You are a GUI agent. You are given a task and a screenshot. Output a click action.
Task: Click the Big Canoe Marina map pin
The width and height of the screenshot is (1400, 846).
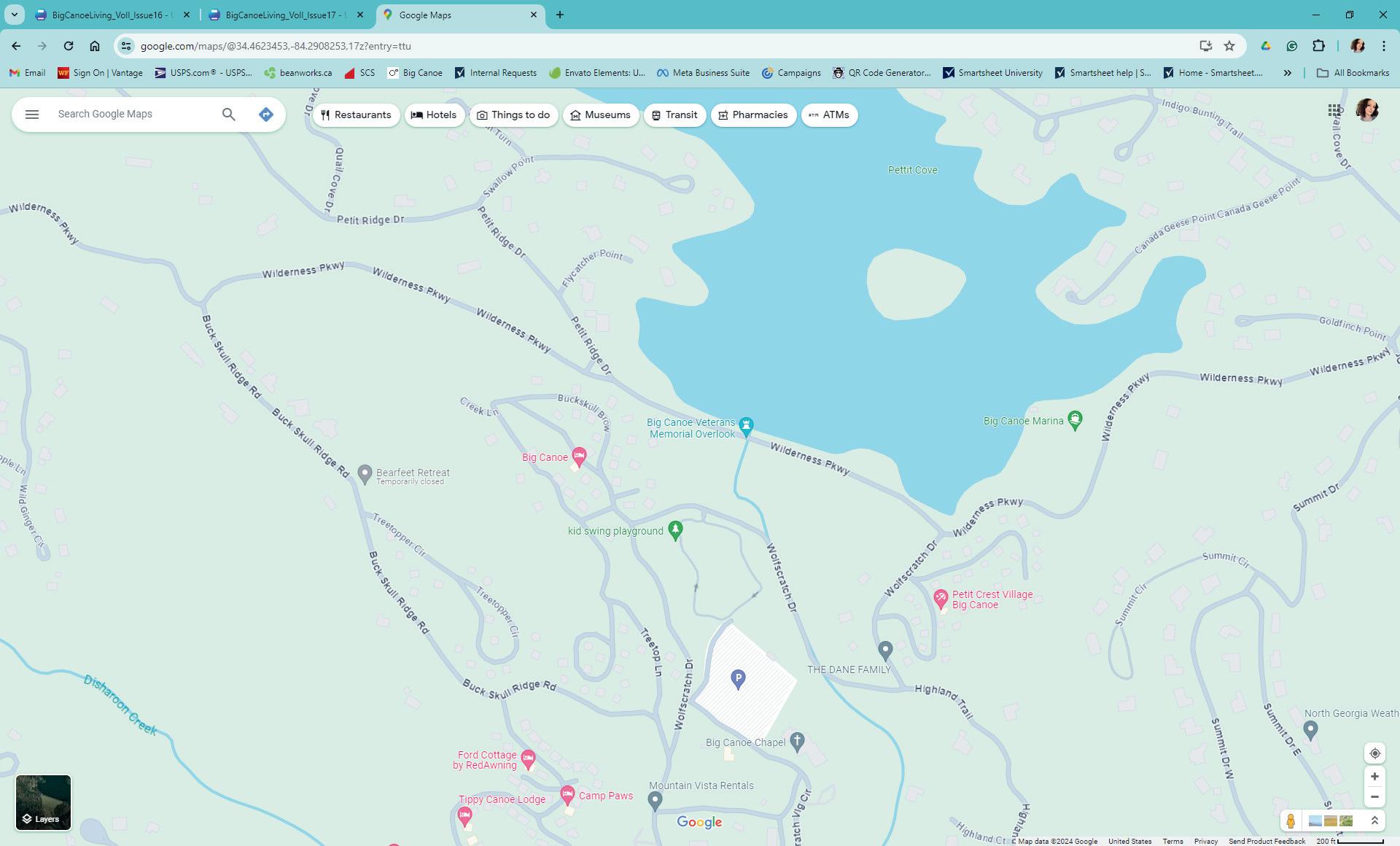[1074, 419]
